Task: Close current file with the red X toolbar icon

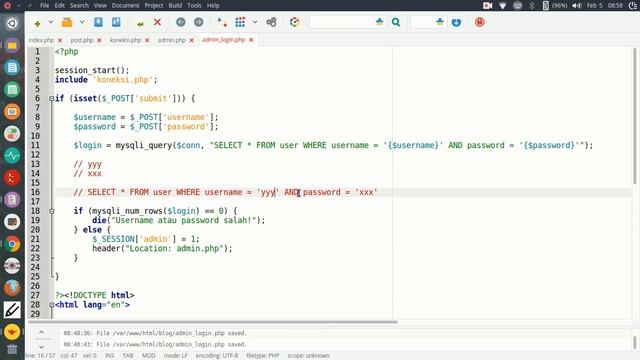Action: pos(157,22)
